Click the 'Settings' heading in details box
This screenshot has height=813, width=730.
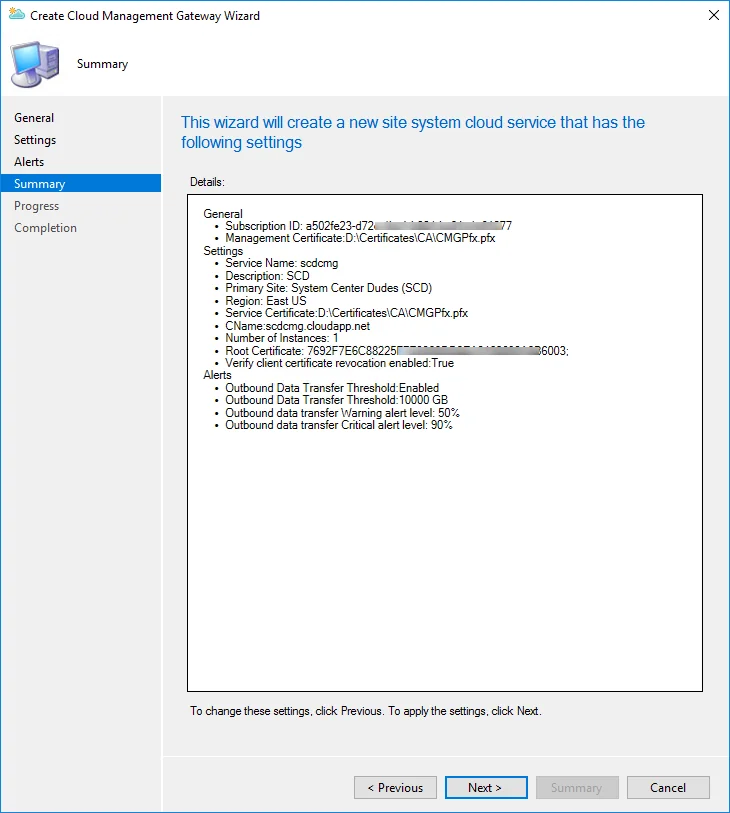tap(223, 251)
